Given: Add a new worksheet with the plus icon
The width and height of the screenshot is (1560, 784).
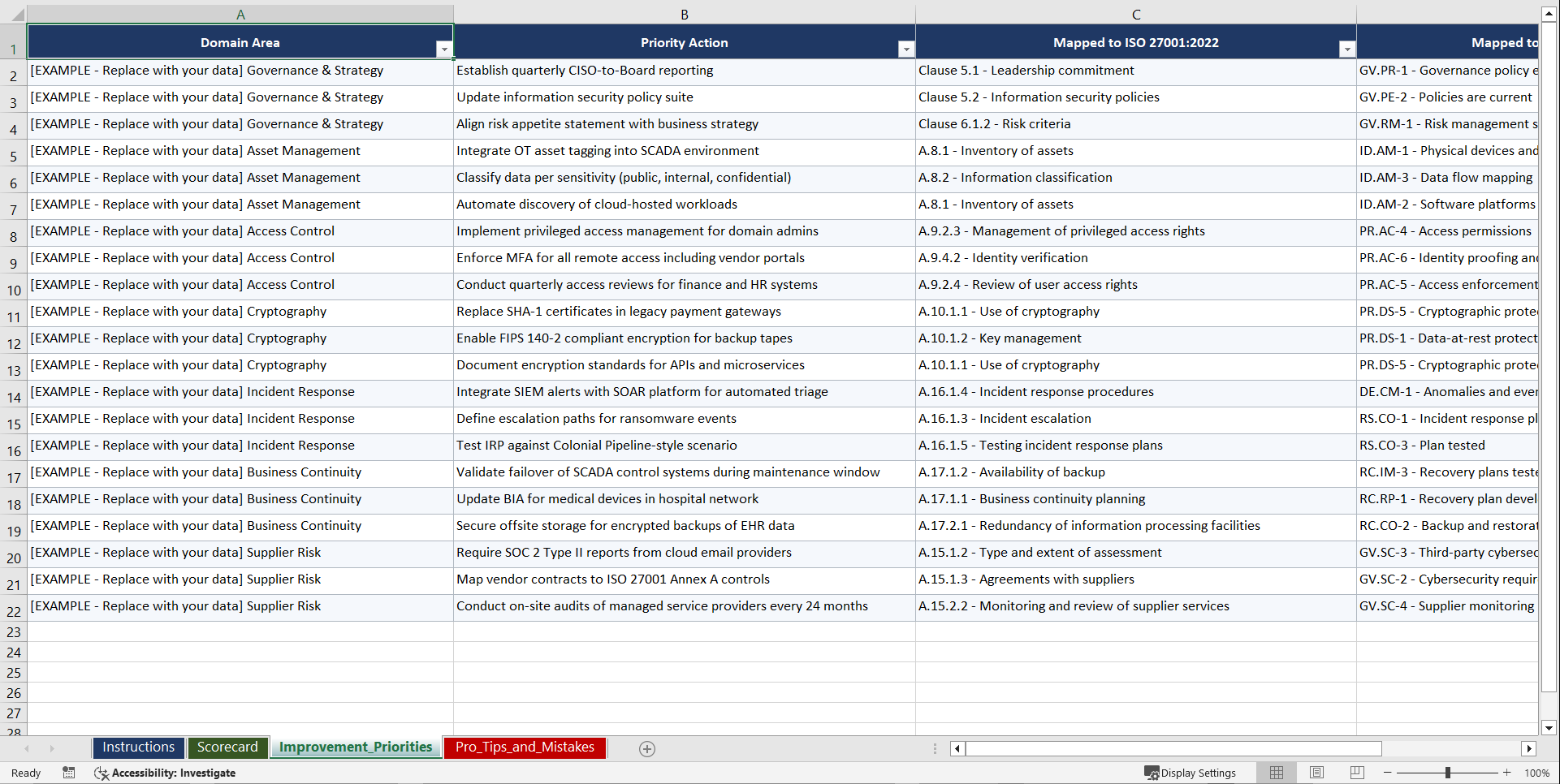Looking at the screenshot, I should [646, 748].
